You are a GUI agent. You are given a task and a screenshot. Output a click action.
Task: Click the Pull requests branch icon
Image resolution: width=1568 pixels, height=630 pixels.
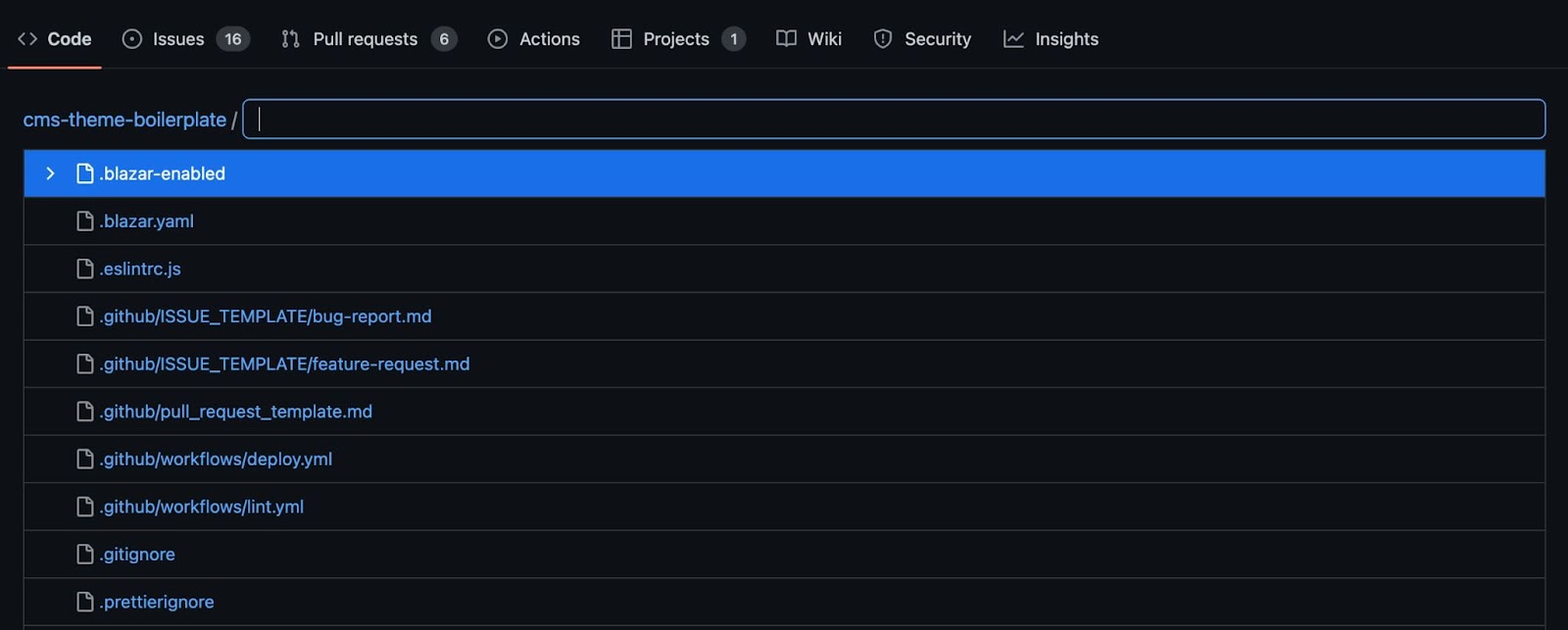click(x=289, y=38)
